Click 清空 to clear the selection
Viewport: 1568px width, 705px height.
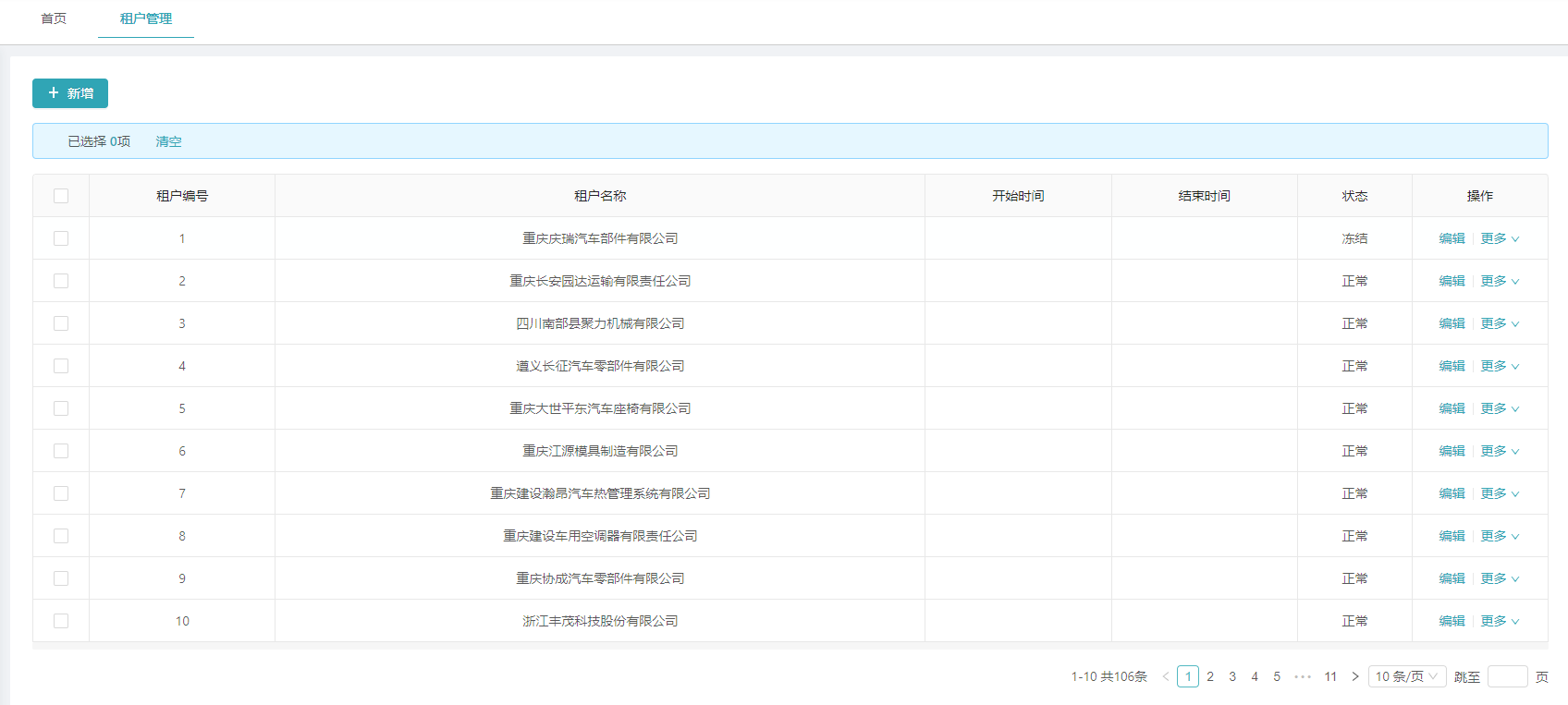(x=168, y=141)
